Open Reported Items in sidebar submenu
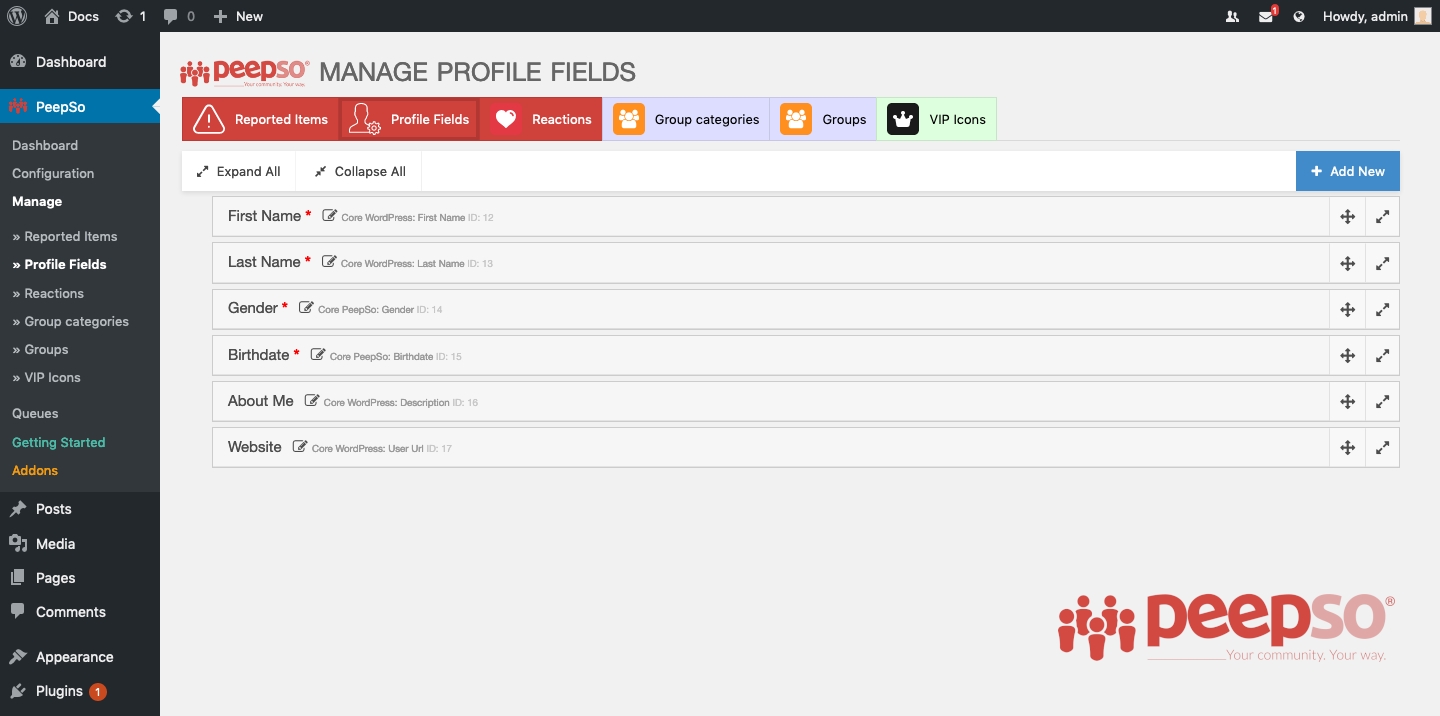This screenshot has width=1440, height=716. 65,236
